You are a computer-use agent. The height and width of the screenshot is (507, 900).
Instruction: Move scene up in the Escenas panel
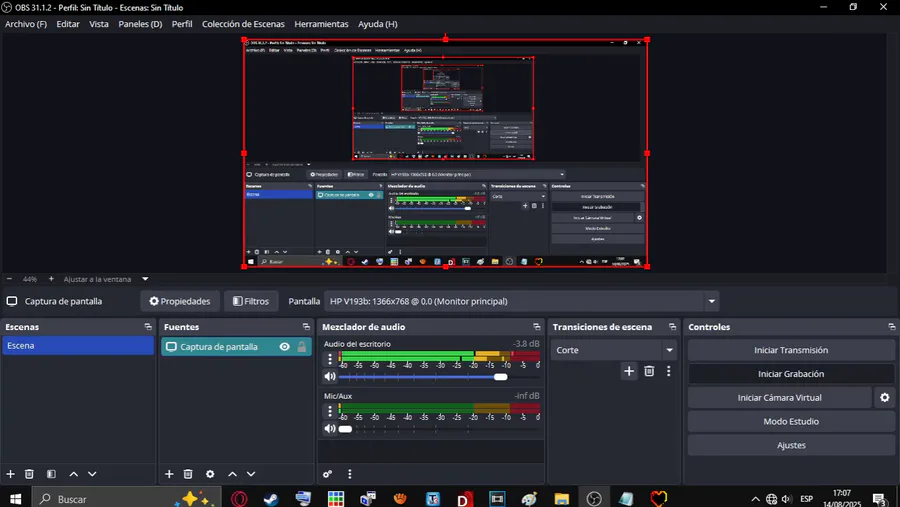73,474
